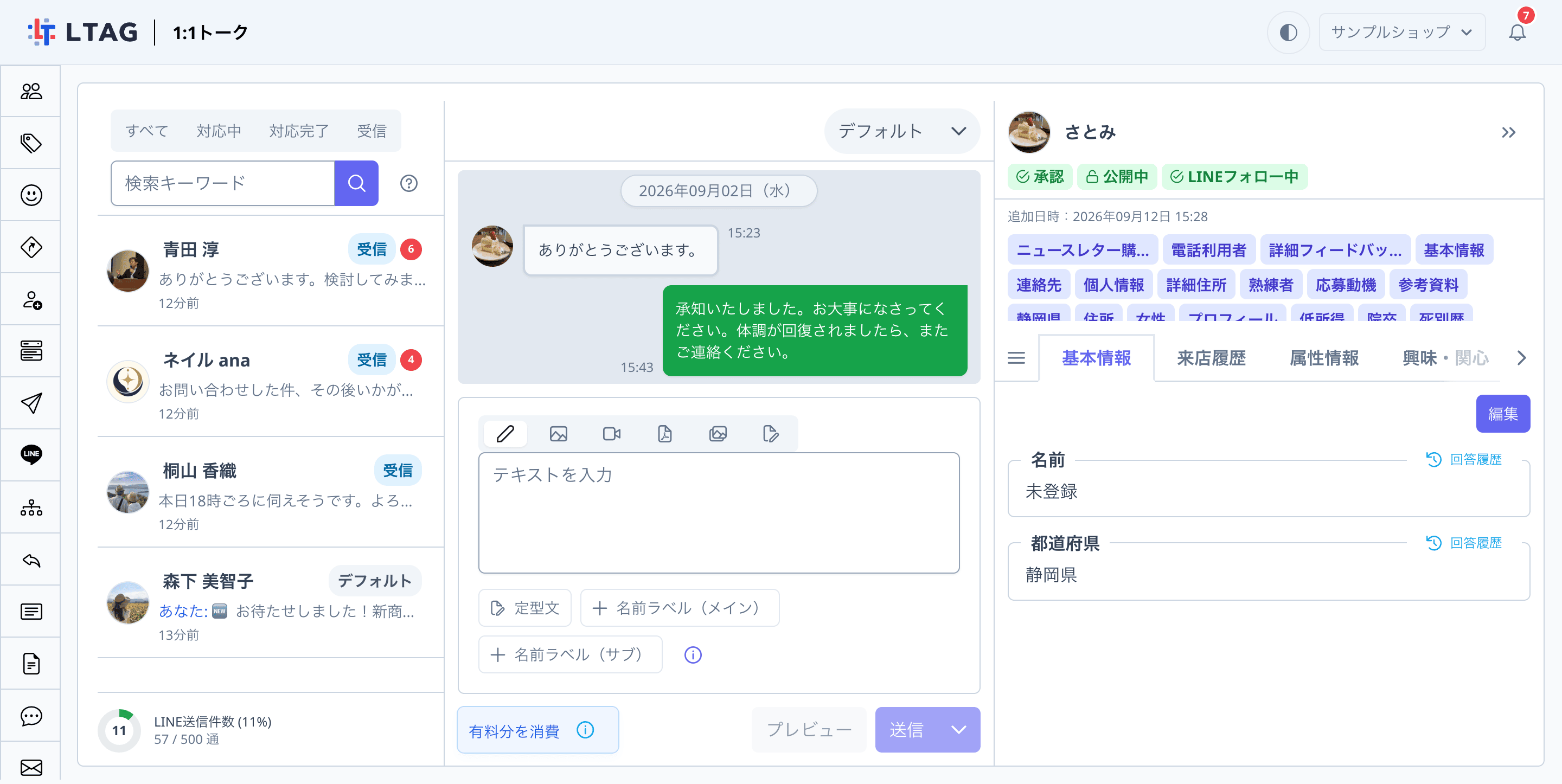1562x784 pixels.
Task: Click the LINE送信件数 progress ring
Action: (x=119, y=731)
